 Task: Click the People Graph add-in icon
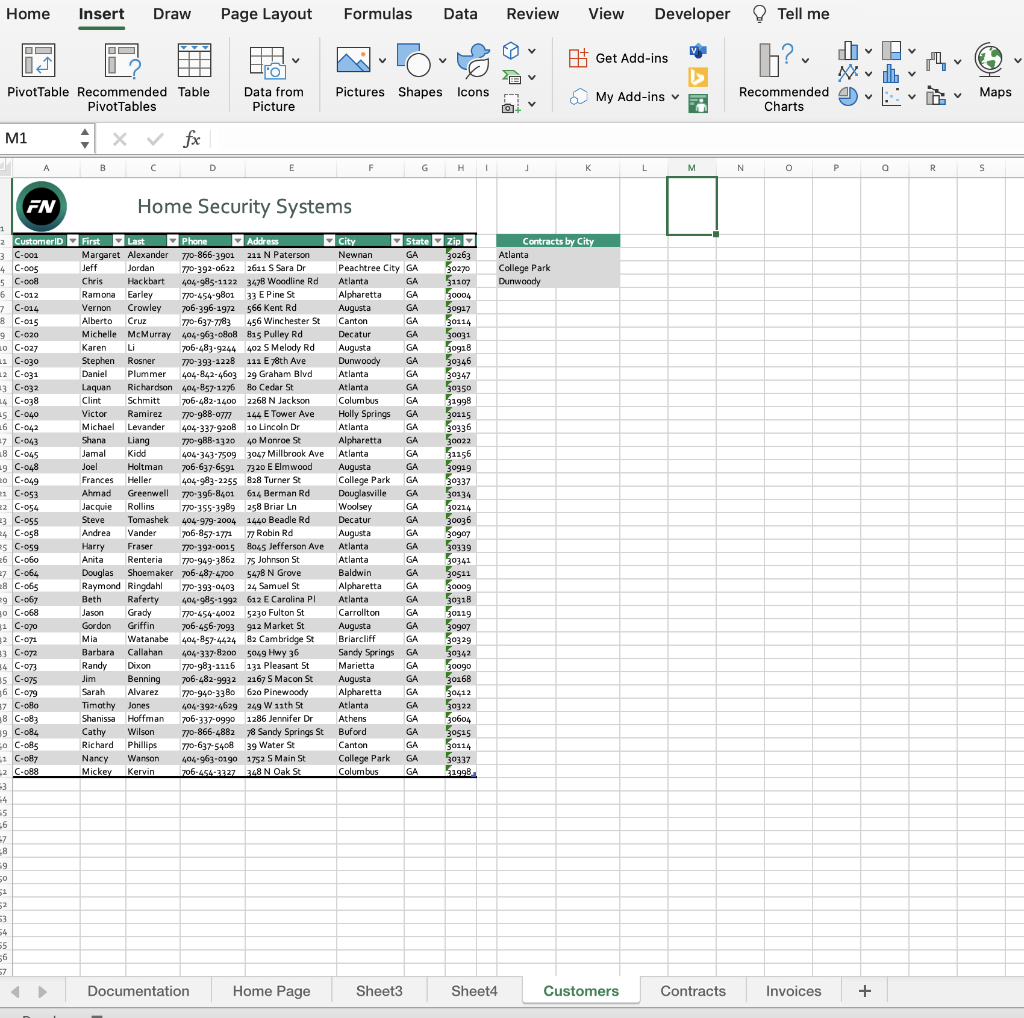pyautogui.click(x=698, y=103)
